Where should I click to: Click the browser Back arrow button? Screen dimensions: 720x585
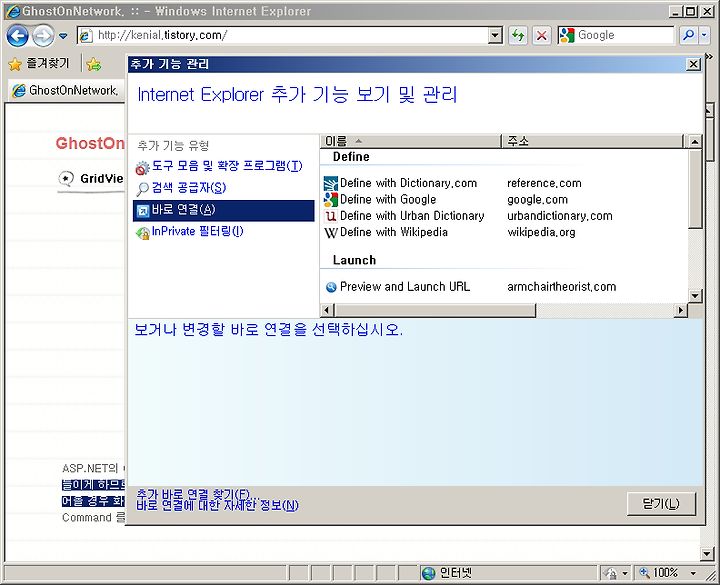[x=17, y=35]
